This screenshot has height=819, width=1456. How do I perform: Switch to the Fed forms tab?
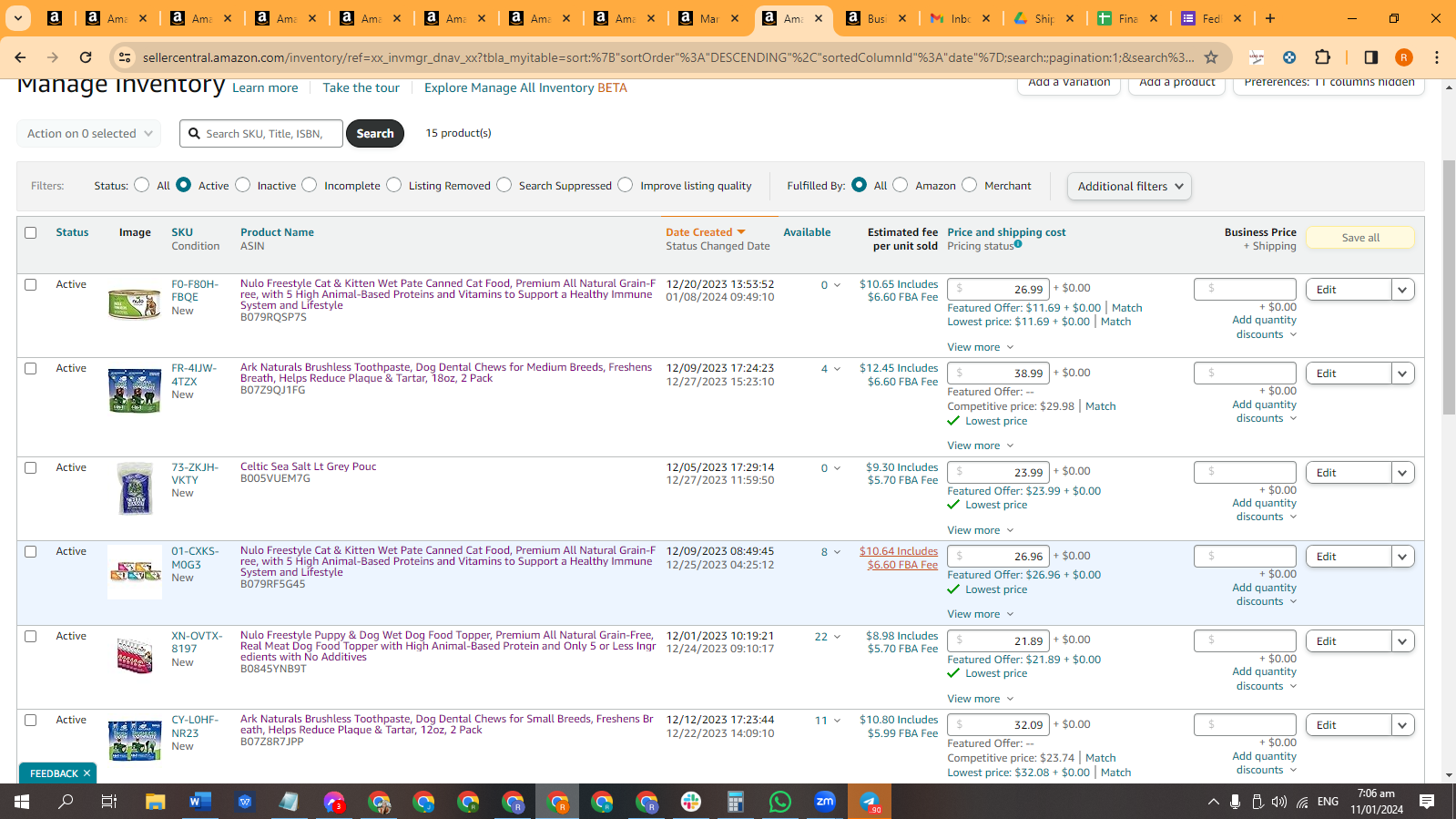coord(1211,18)
